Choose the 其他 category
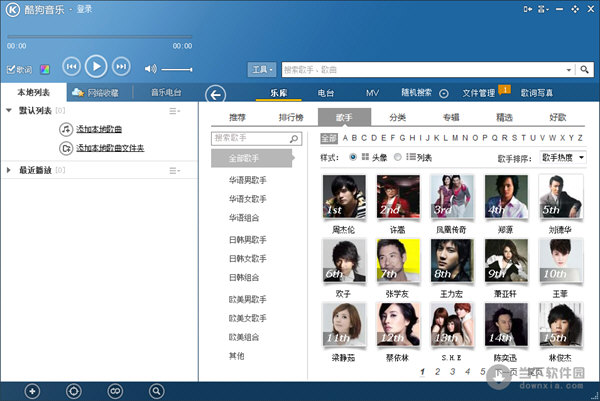 coord(236,356)
